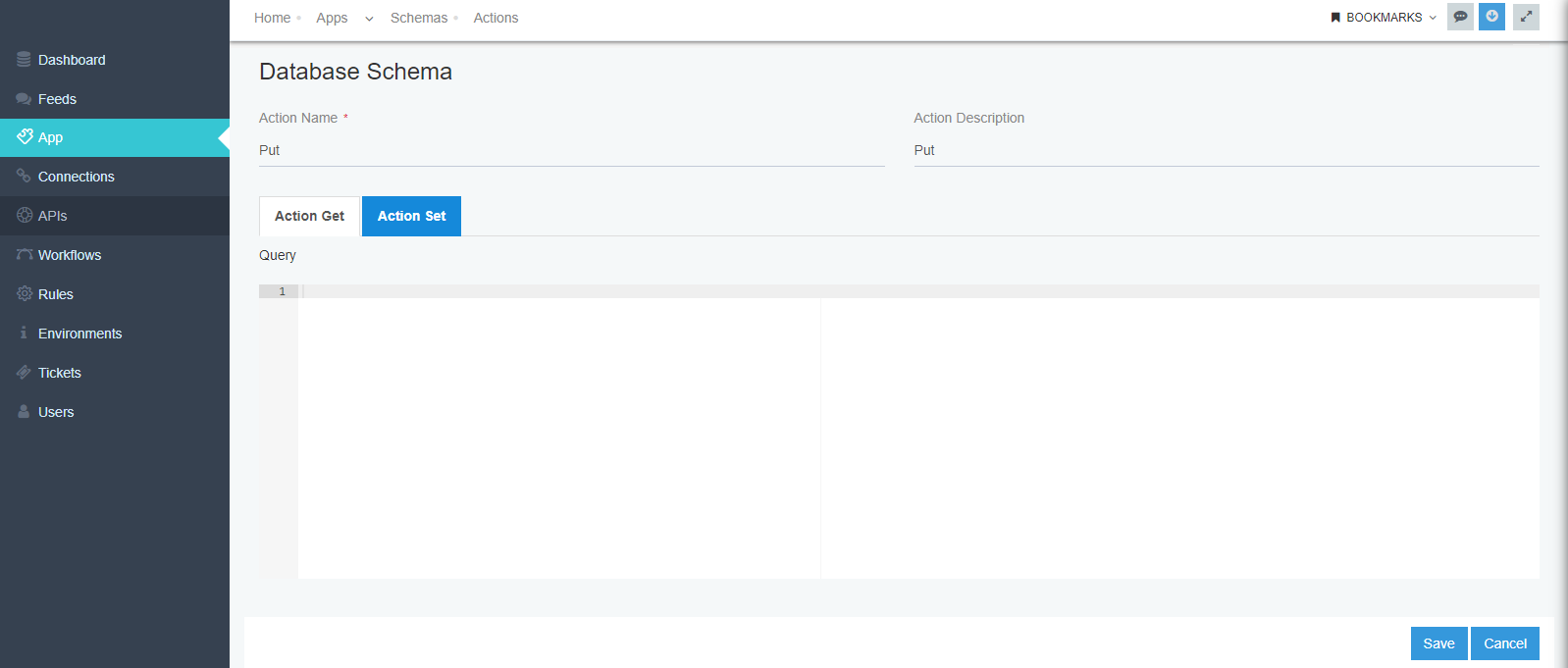Open Dashboard in the sidebar
The width and height of the screenshot is (1568, 668).
pos(115,60)
